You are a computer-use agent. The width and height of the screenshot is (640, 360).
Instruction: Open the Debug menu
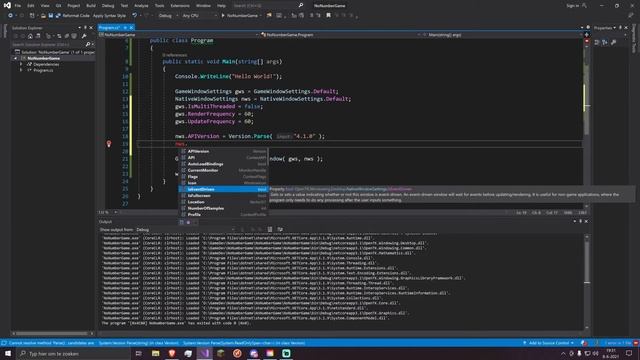click(108, 6)
